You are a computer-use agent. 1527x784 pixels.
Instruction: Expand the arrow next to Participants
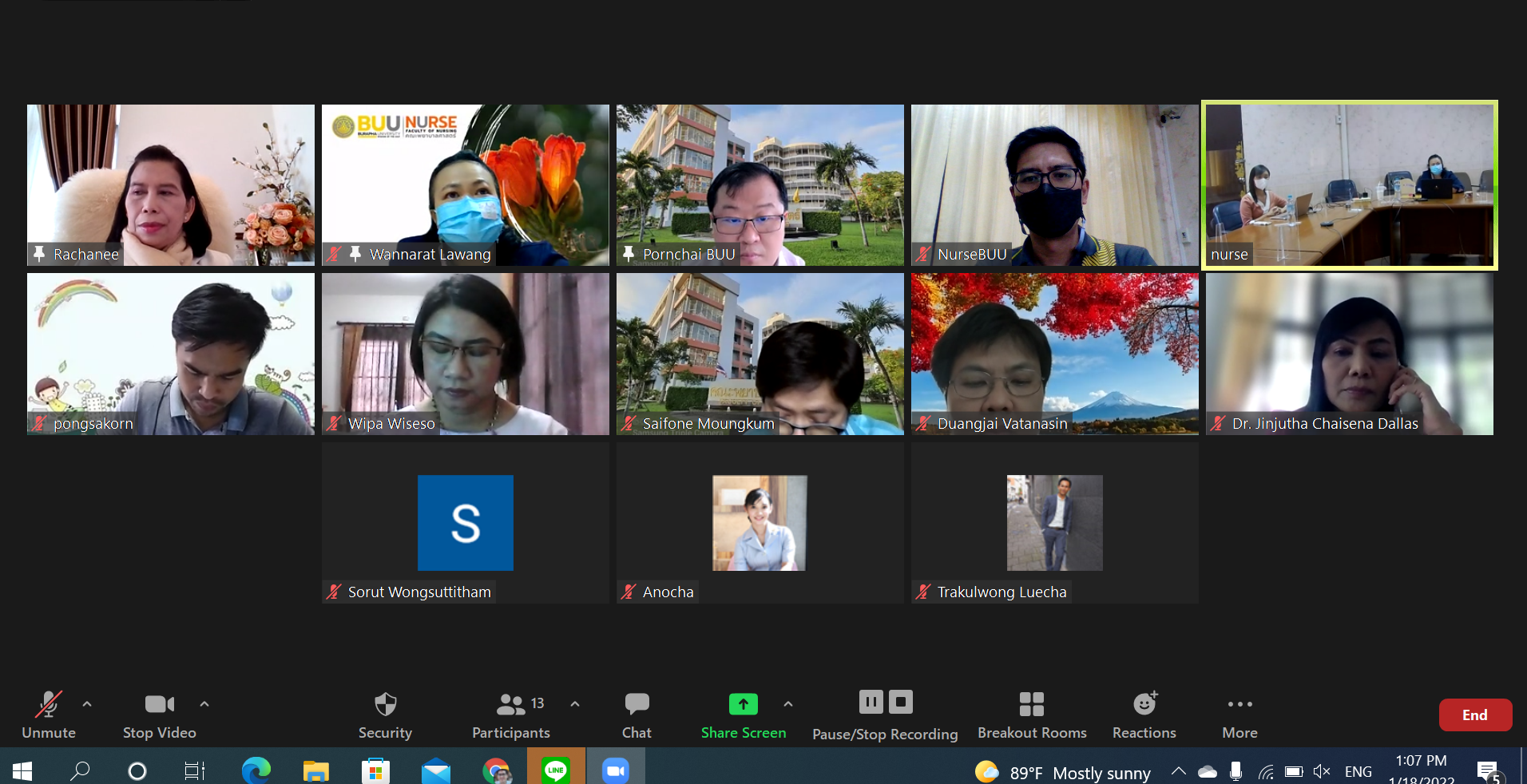click(575, 704)
